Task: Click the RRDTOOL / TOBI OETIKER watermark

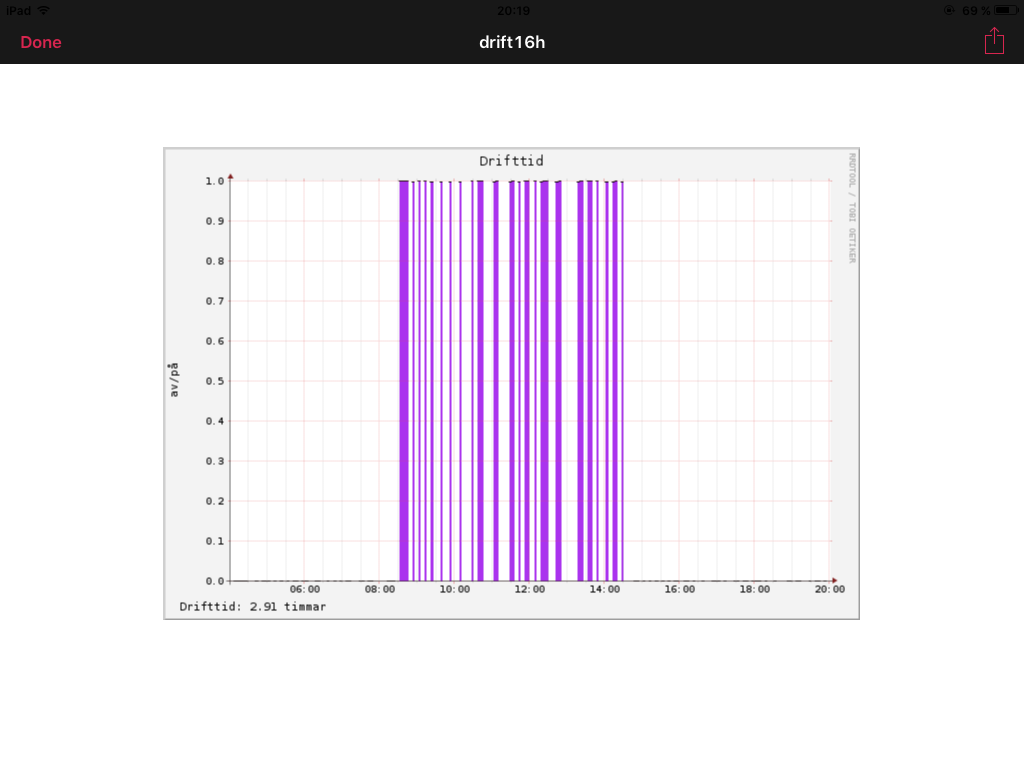Action: tap(852, 208)
